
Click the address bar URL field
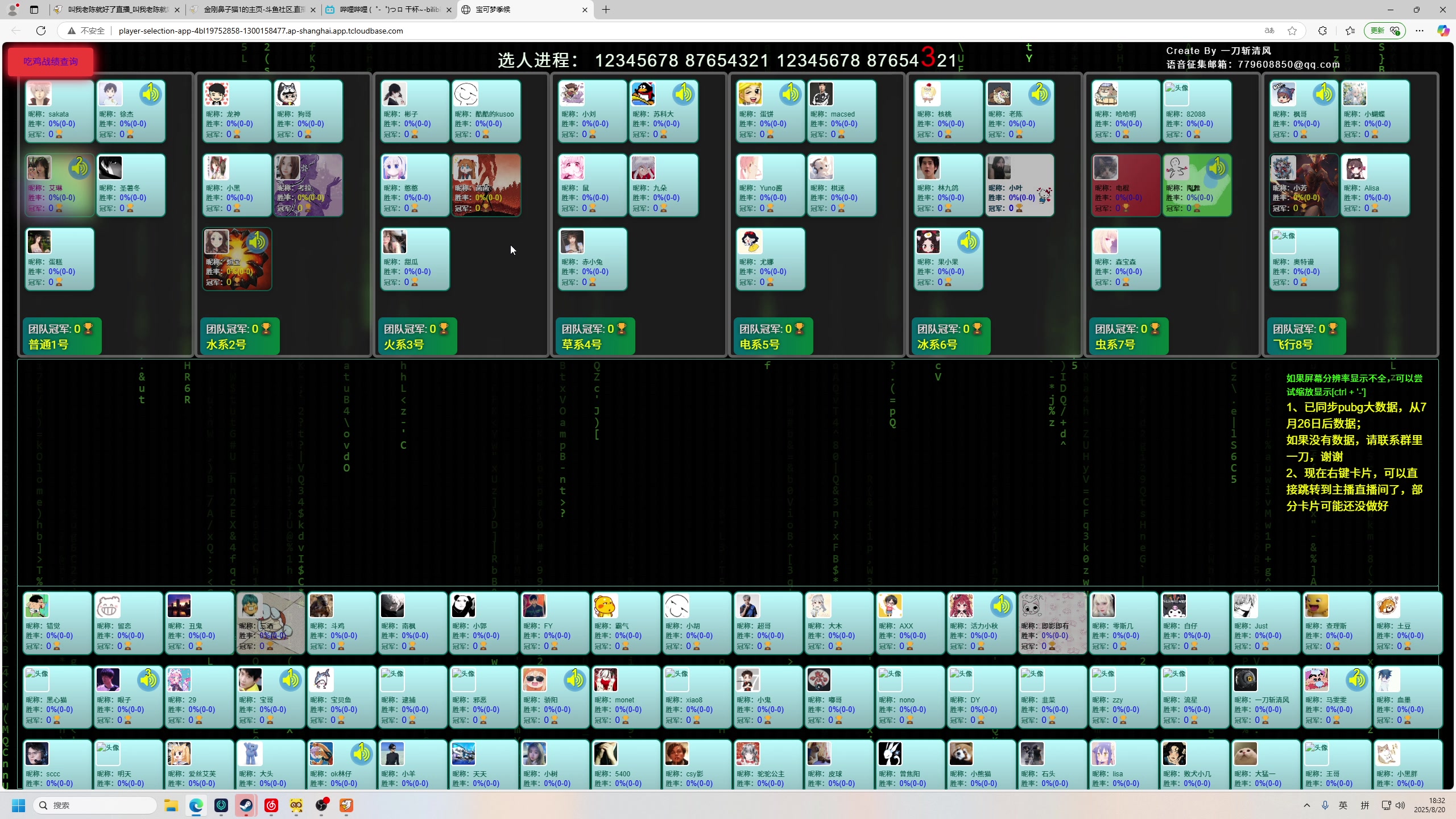(682, 31)
